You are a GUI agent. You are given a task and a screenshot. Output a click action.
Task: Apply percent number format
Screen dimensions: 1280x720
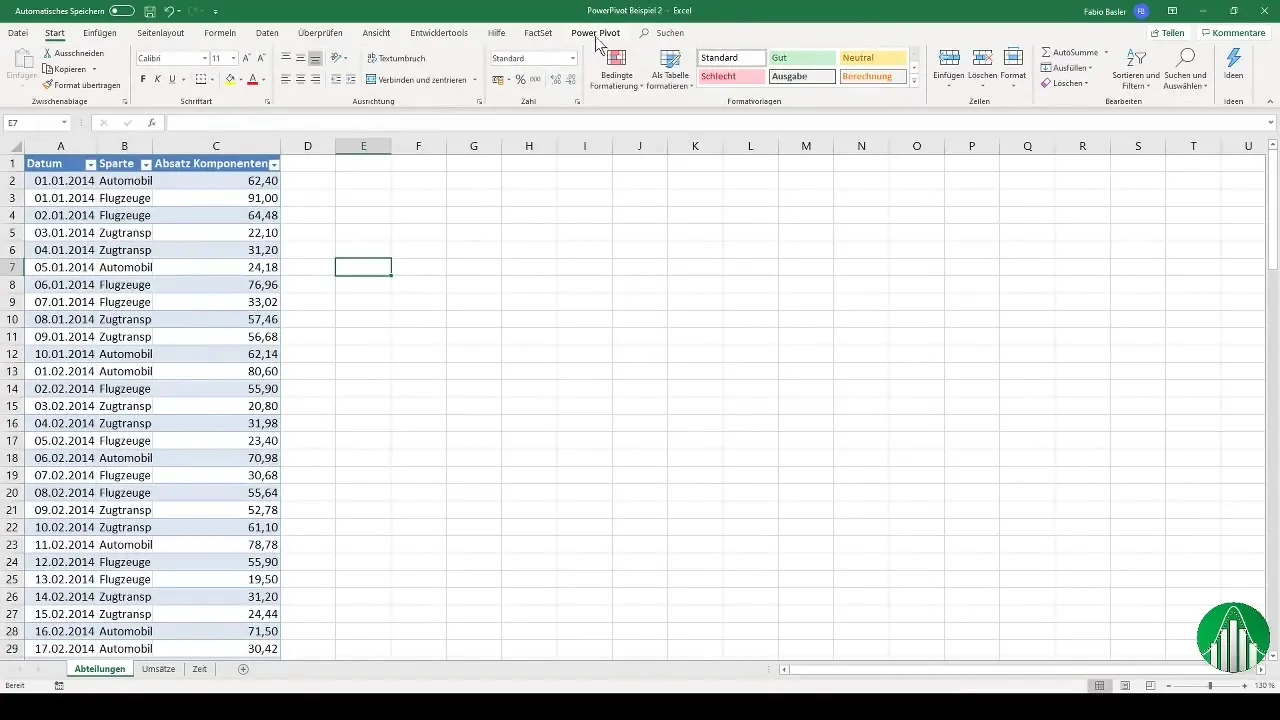pos(520,79)
